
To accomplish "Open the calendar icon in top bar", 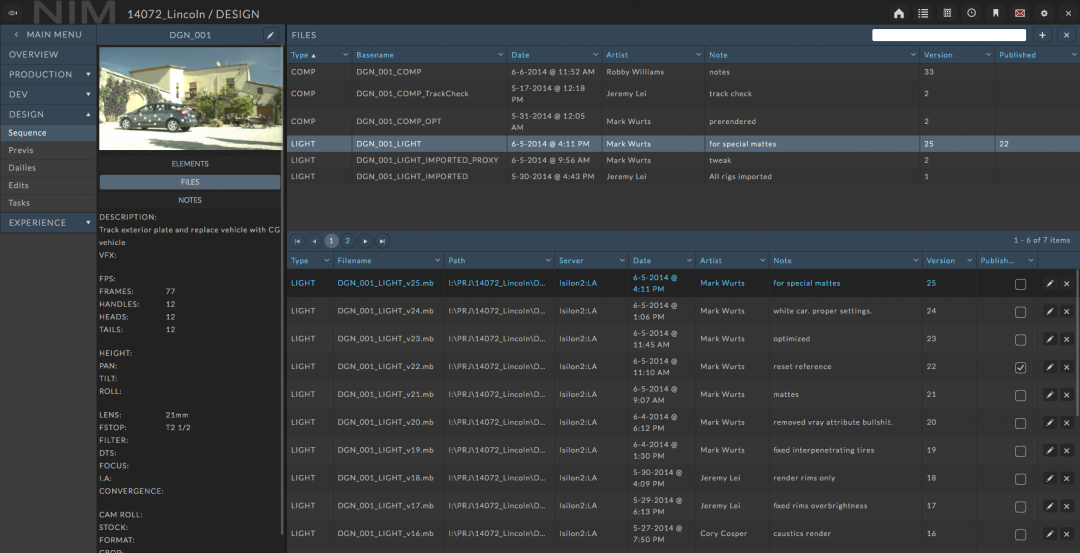I will point(947,13).
